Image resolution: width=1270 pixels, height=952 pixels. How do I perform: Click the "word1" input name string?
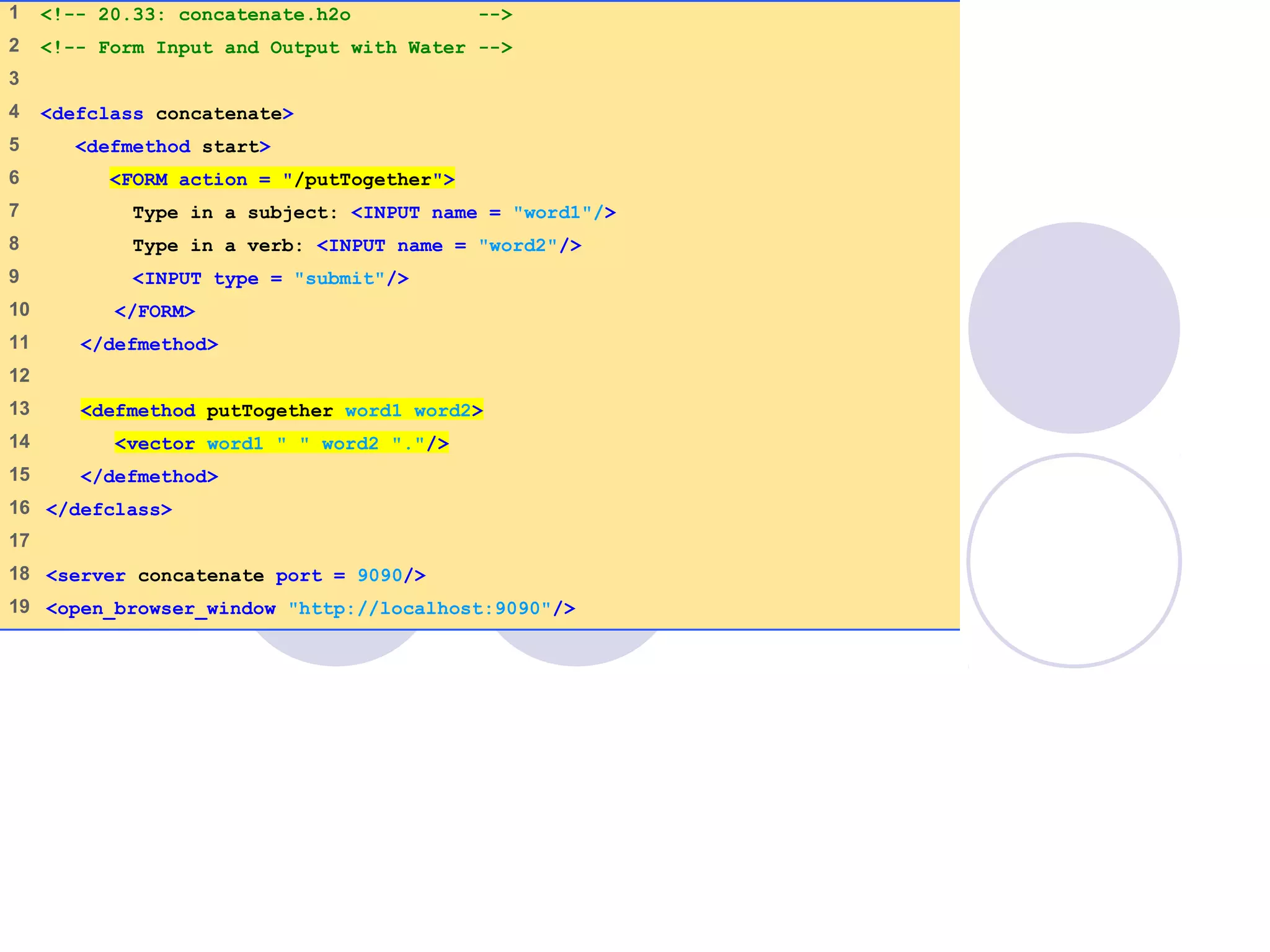pos(552,213)
